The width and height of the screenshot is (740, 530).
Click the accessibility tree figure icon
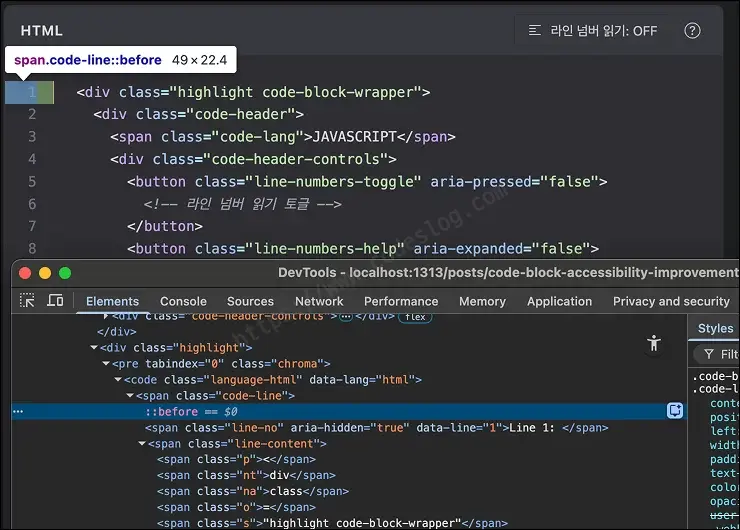(x=654, y=343)
